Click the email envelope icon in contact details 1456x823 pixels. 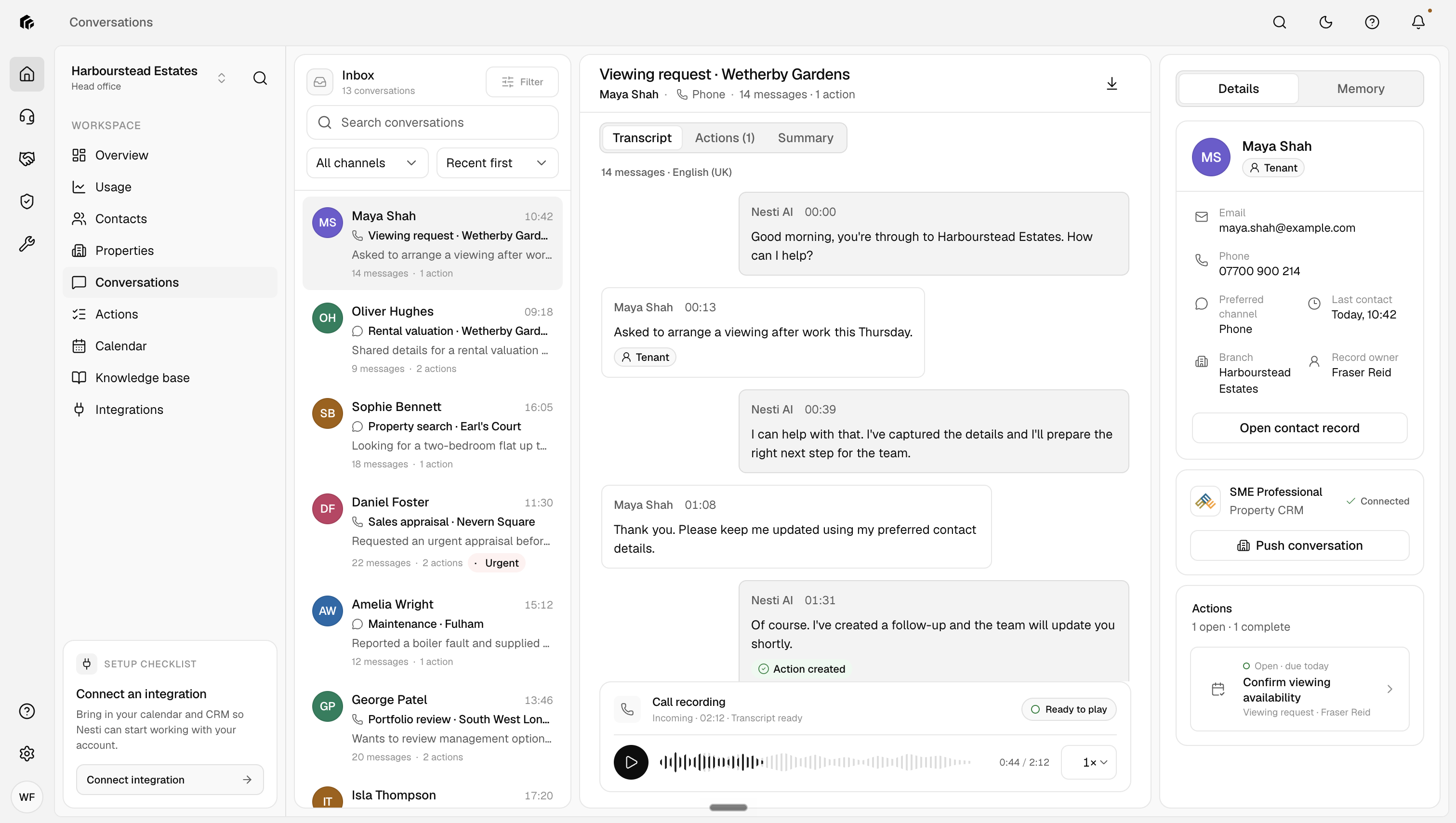pos(1202,217)
